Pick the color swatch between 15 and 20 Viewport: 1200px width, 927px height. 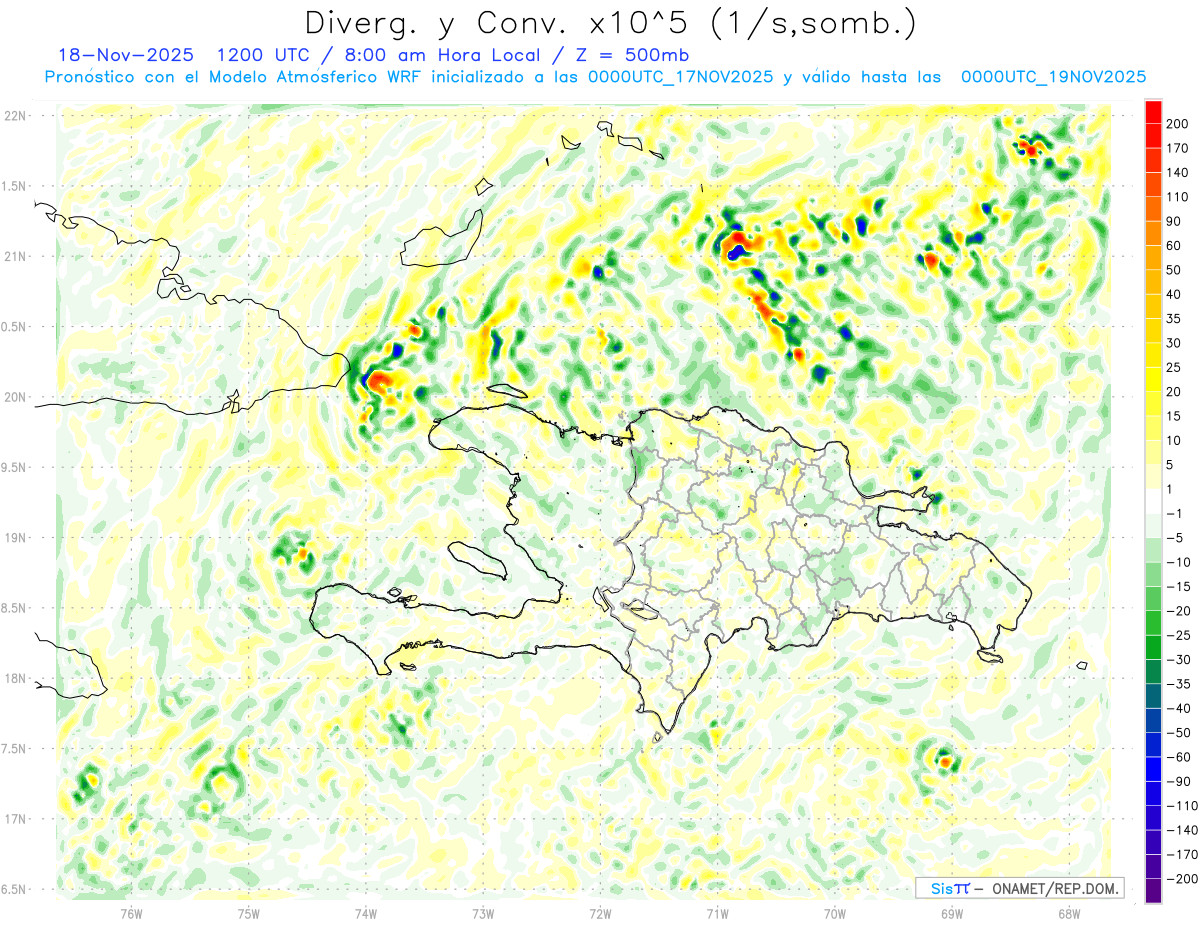1154,404
